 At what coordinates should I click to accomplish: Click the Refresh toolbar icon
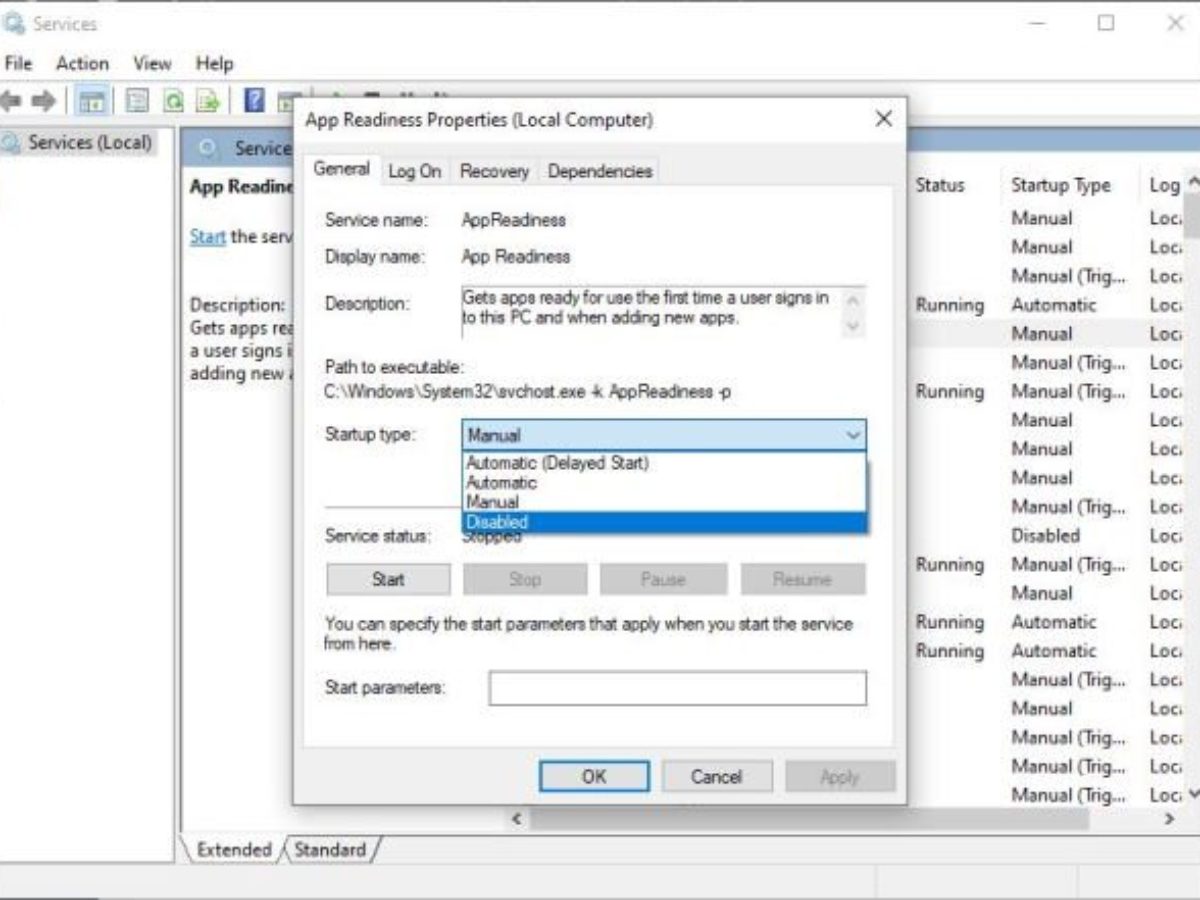tap(173, 100)
